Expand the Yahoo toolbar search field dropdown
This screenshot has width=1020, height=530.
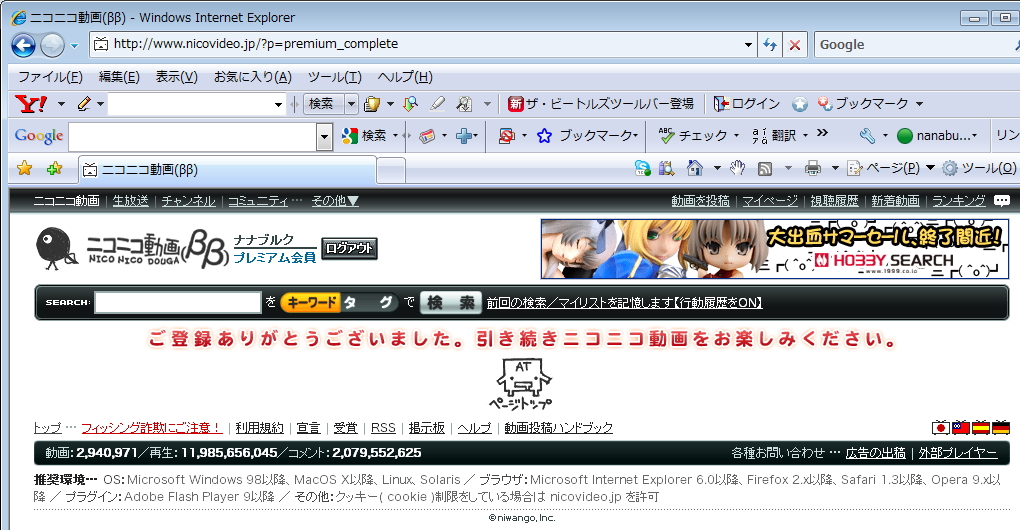click(278, 104)
